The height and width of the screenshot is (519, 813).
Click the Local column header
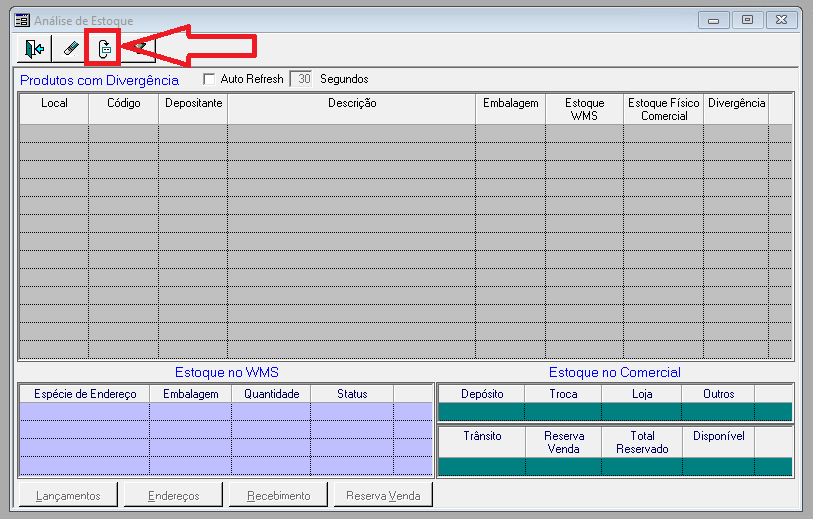[x=54, y=109]
